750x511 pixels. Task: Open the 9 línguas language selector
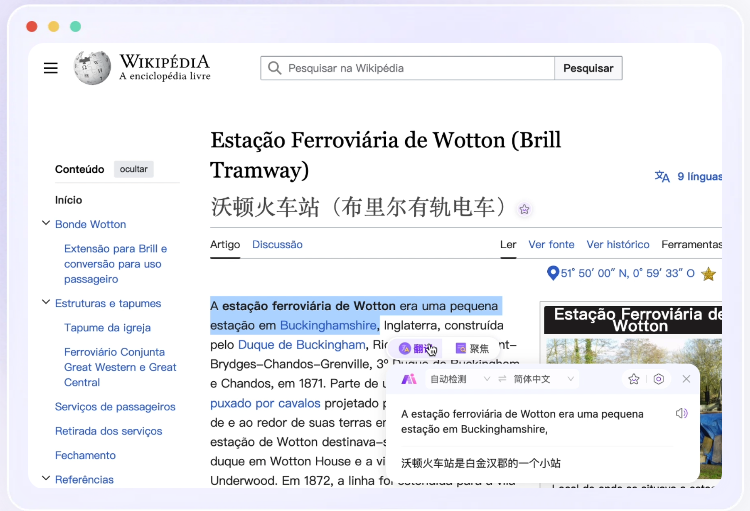click(x=699, y=177)
